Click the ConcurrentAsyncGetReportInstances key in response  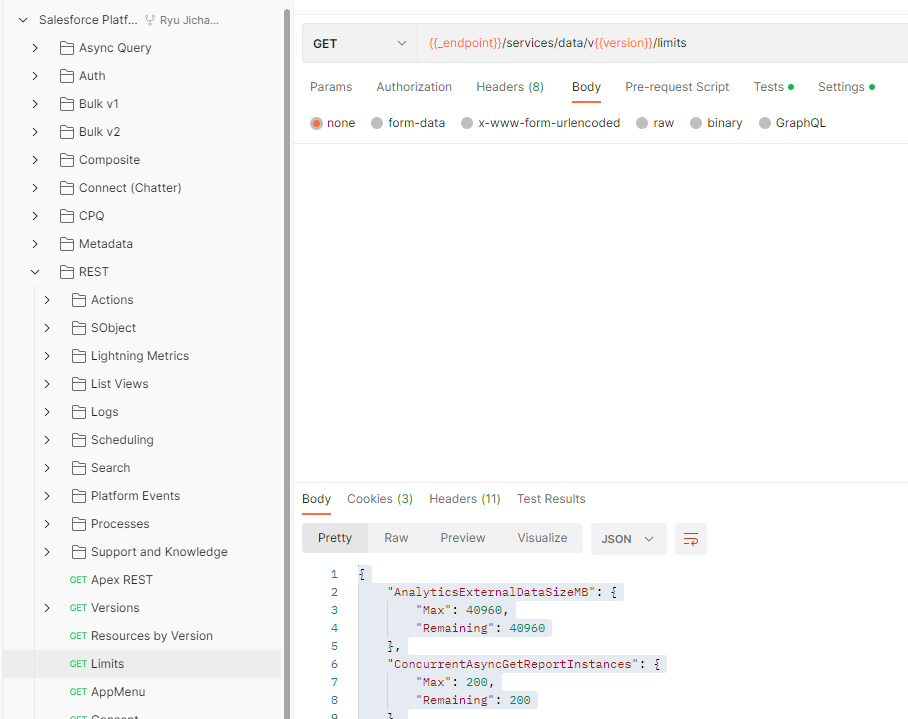(x=512, y=665)
